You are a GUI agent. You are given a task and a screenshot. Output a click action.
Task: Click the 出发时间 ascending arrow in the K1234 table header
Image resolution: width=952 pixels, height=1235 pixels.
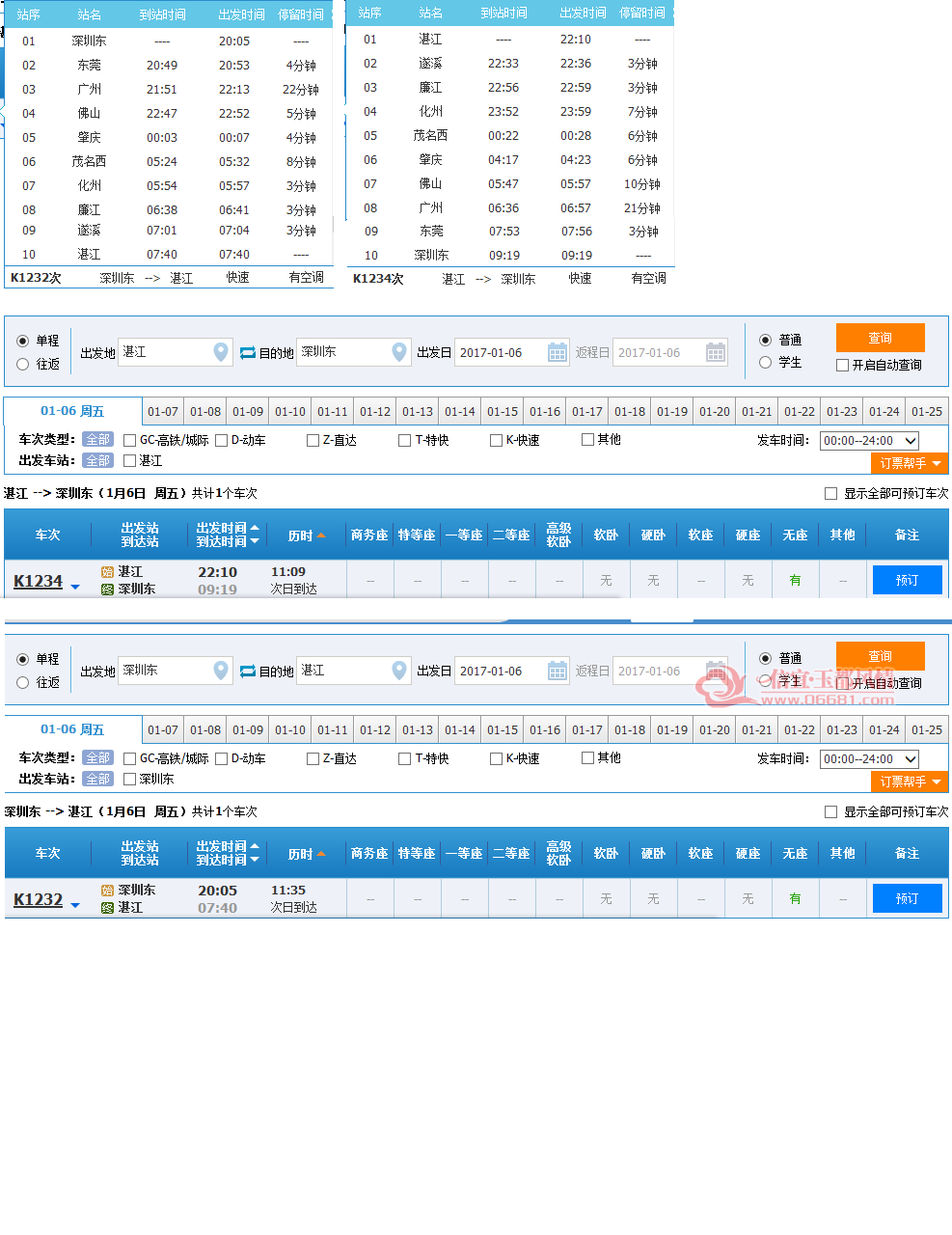(255, 528)
